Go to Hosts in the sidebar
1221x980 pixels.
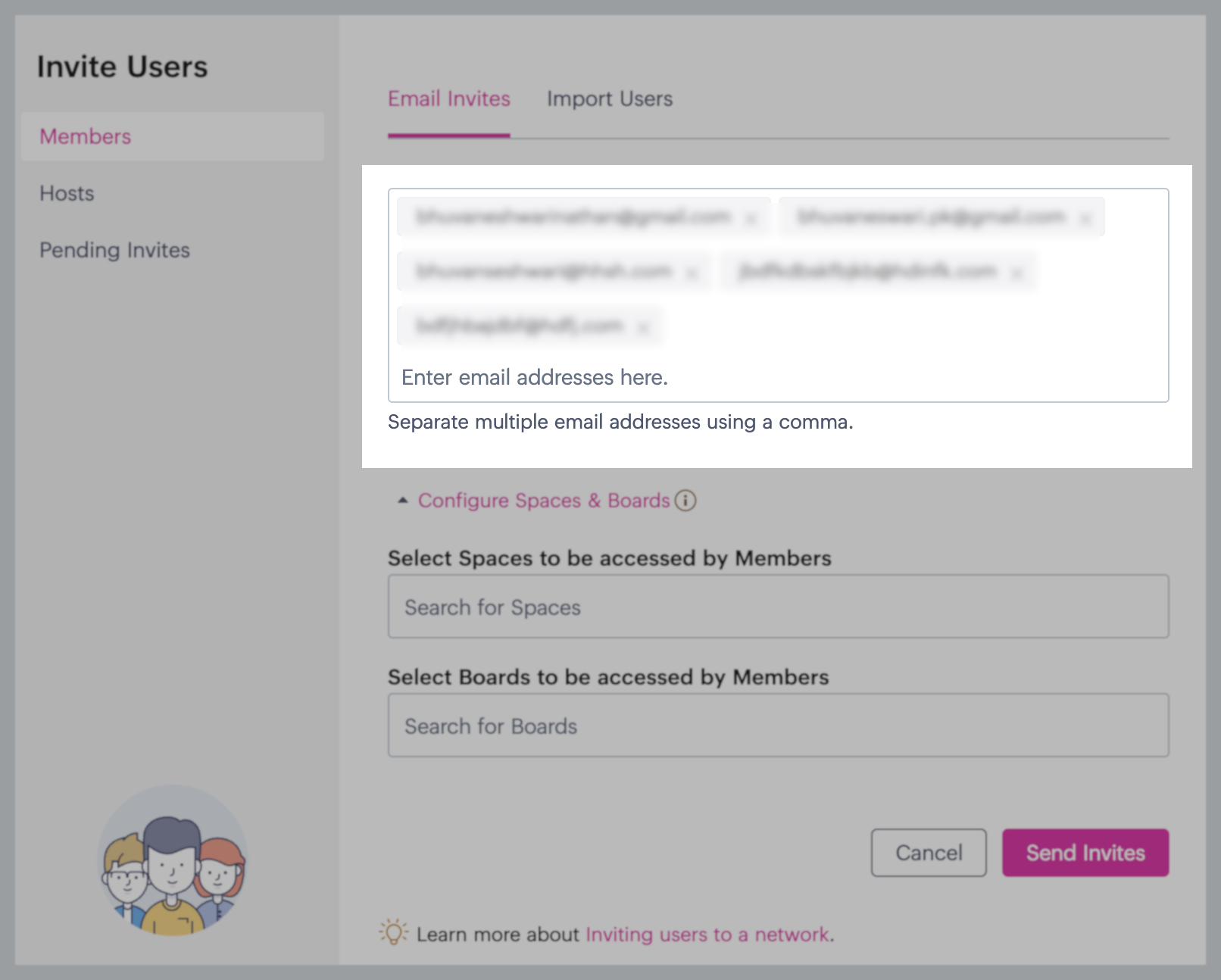pos(67,193)
